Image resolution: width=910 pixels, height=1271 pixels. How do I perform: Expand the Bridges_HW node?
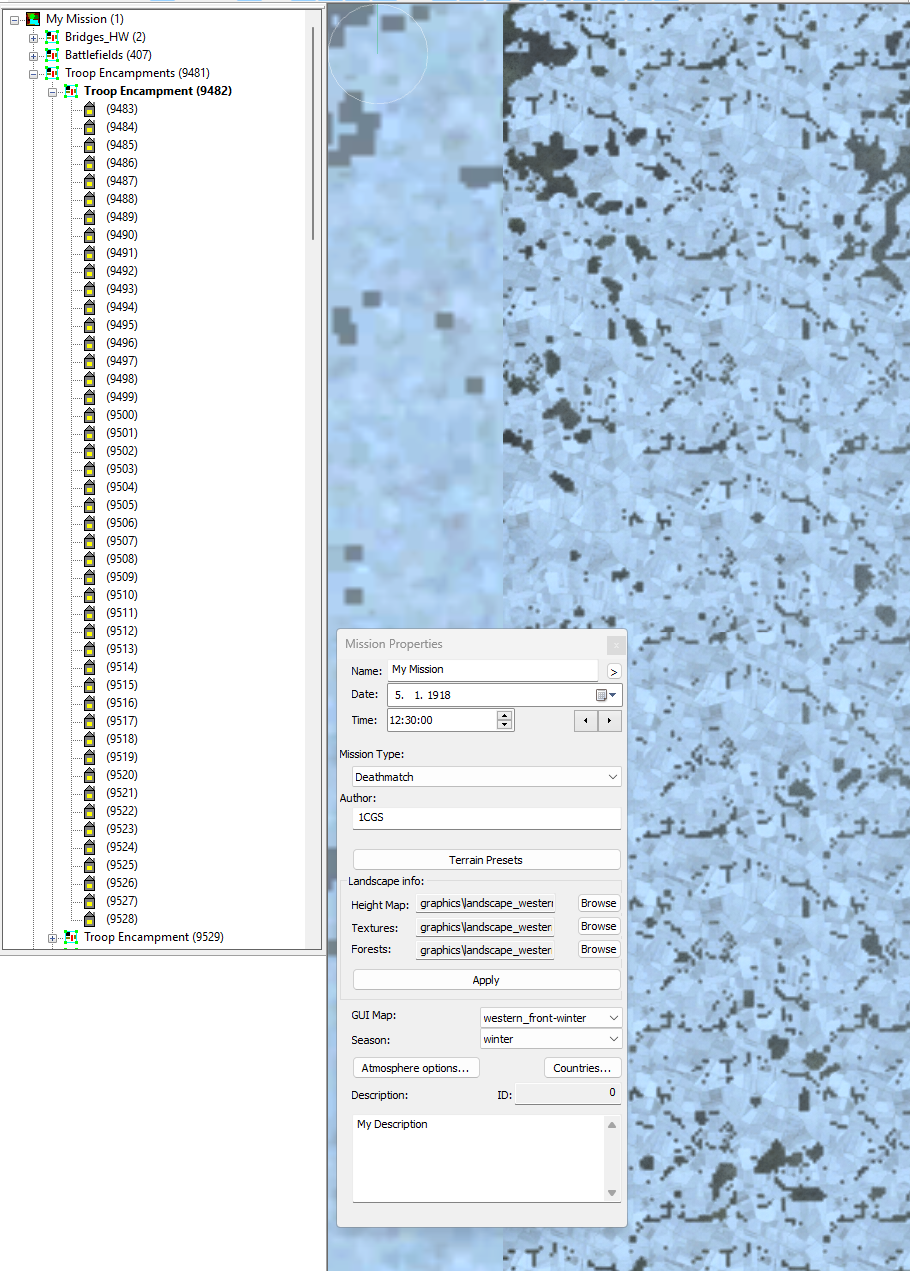point(33,37)
